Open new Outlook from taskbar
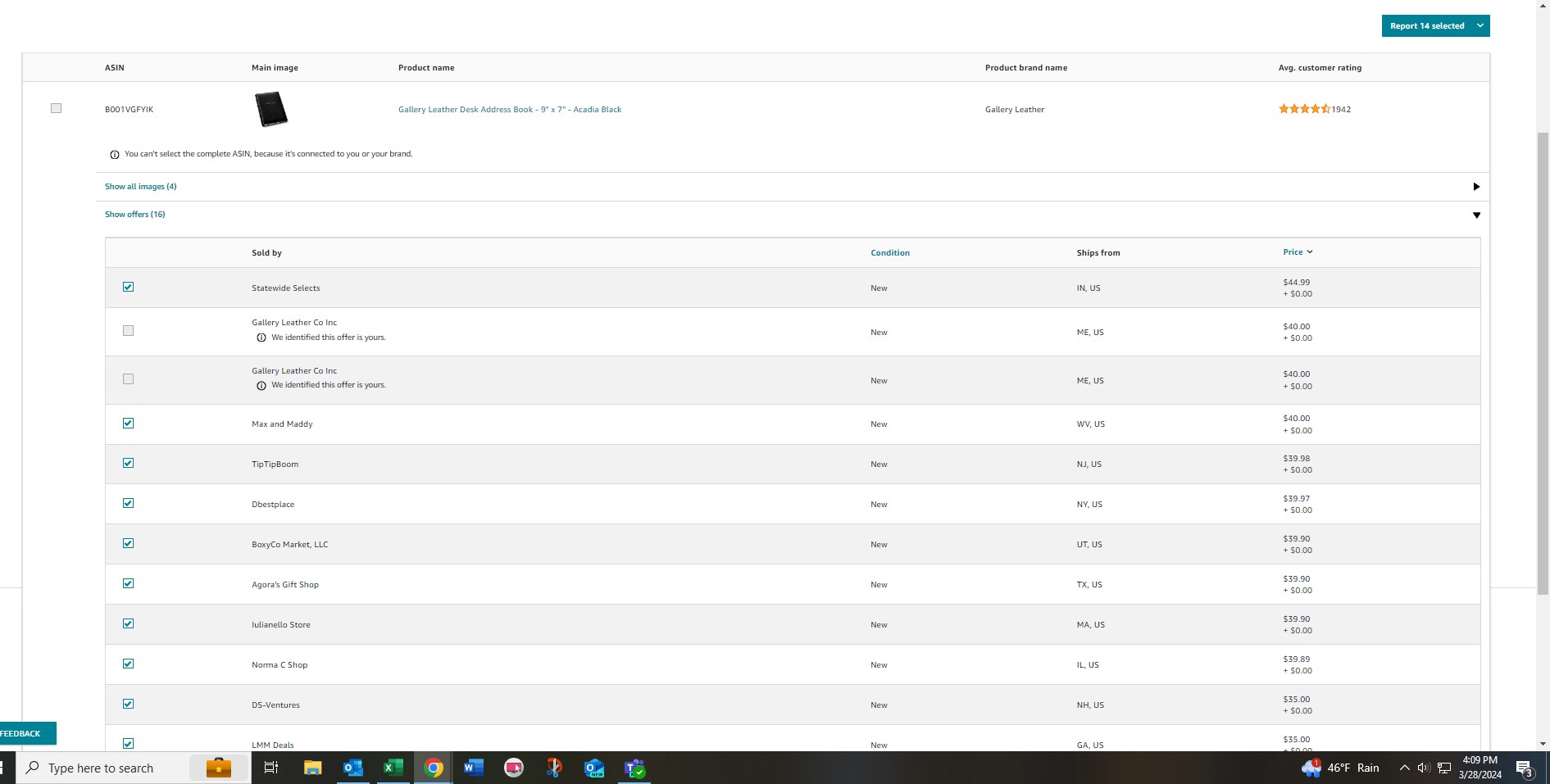 (x=594, y=768)
